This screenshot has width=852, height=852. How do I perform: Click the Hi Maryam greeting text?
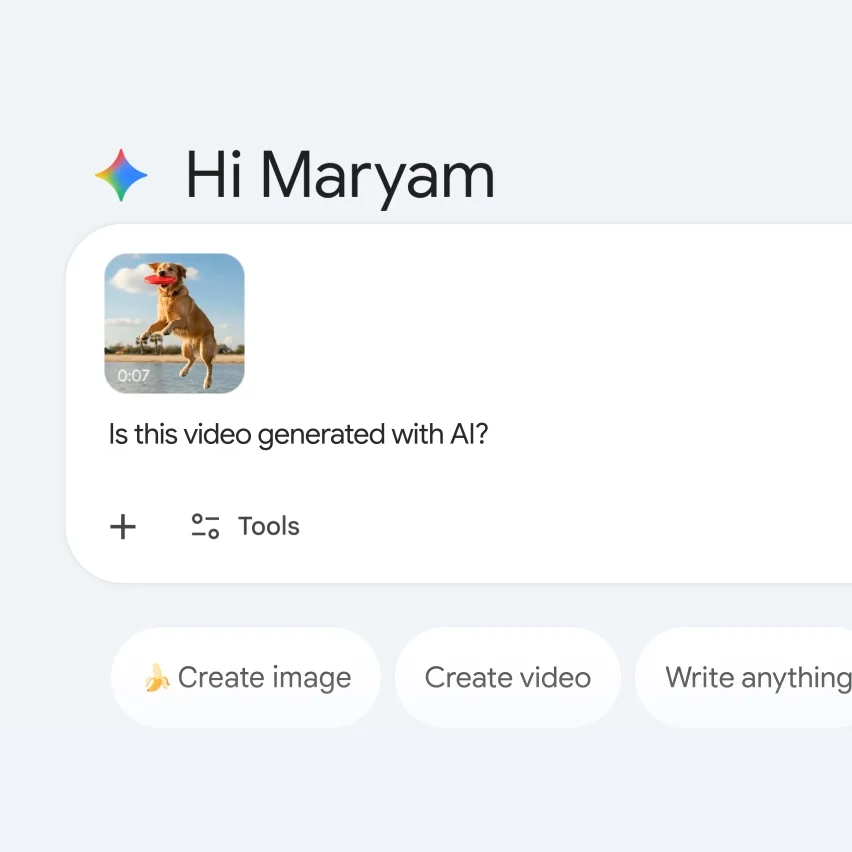tap(339, 175)
